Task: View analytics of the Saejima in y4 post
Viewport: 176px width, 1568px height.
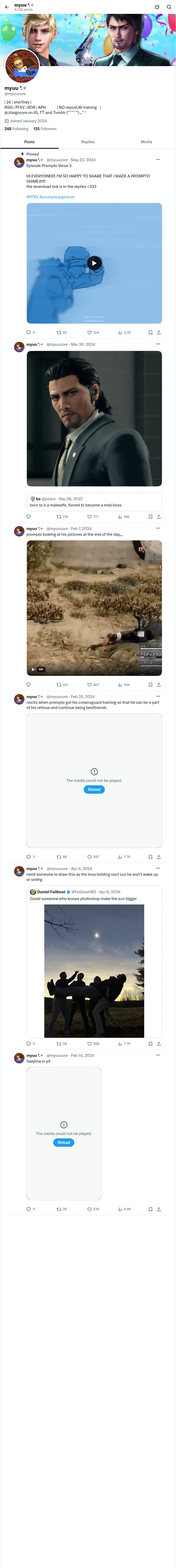Action: click(124, 1209)
